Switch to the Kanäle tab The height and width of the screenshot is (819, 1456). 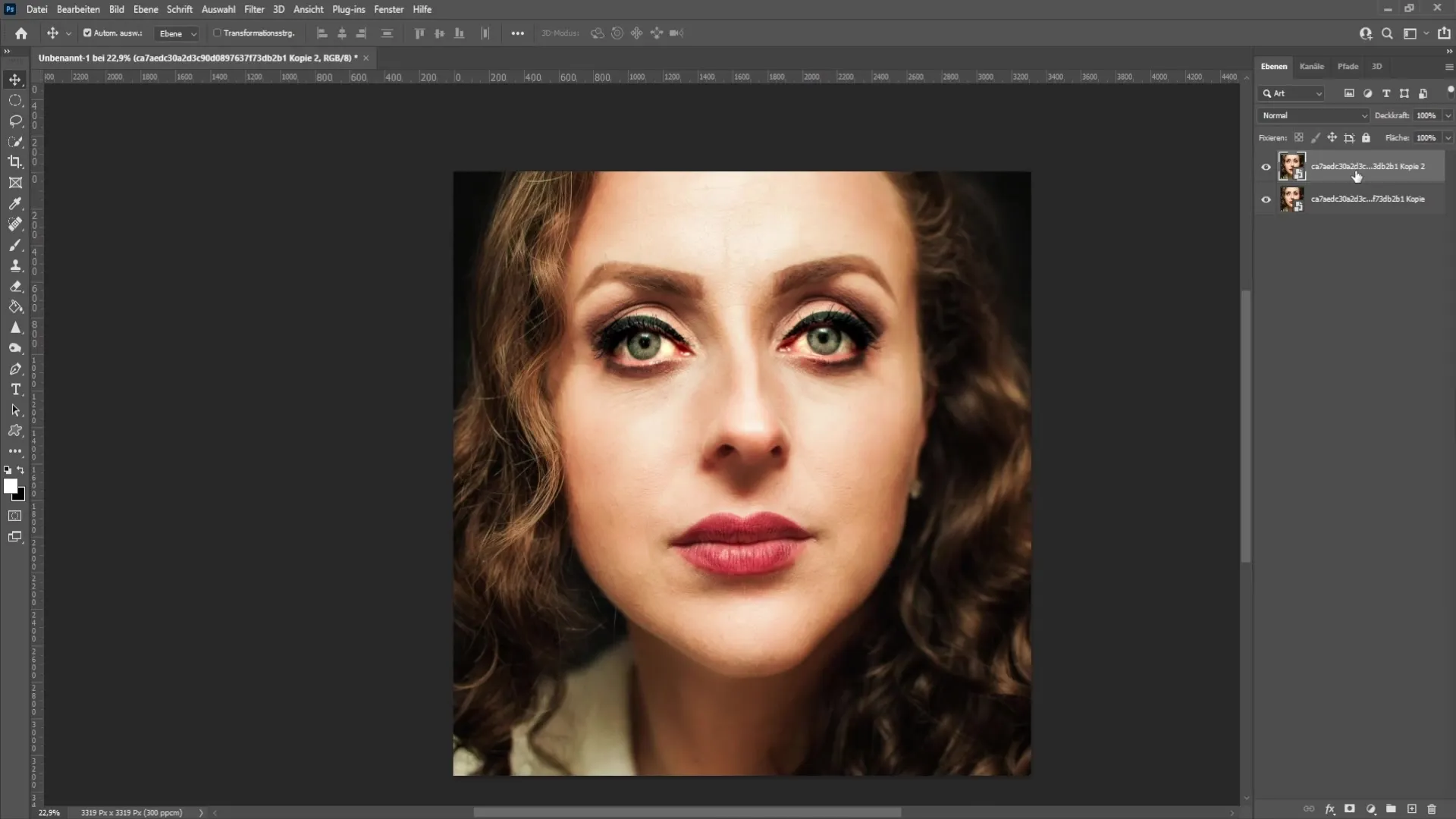[x=1311, y=66]
